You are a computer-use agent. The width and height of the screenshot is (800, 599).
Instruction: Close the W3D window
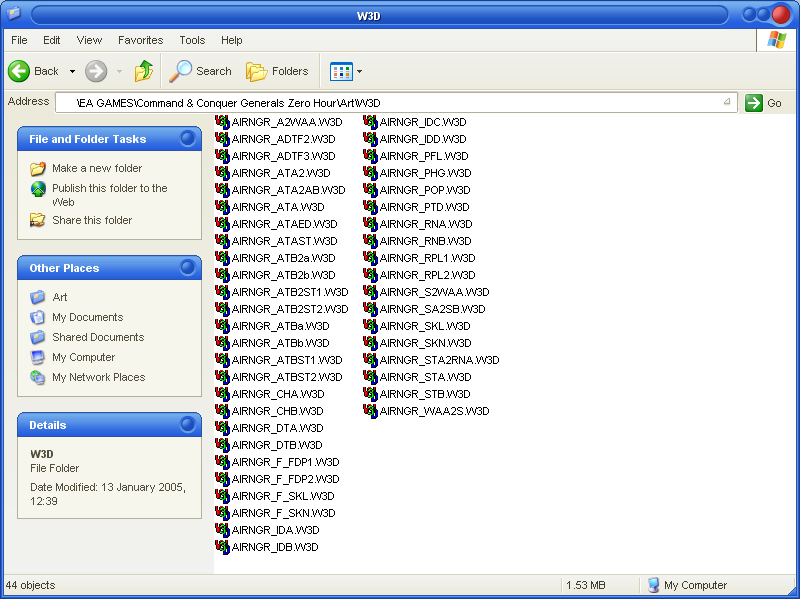[781, 14]
